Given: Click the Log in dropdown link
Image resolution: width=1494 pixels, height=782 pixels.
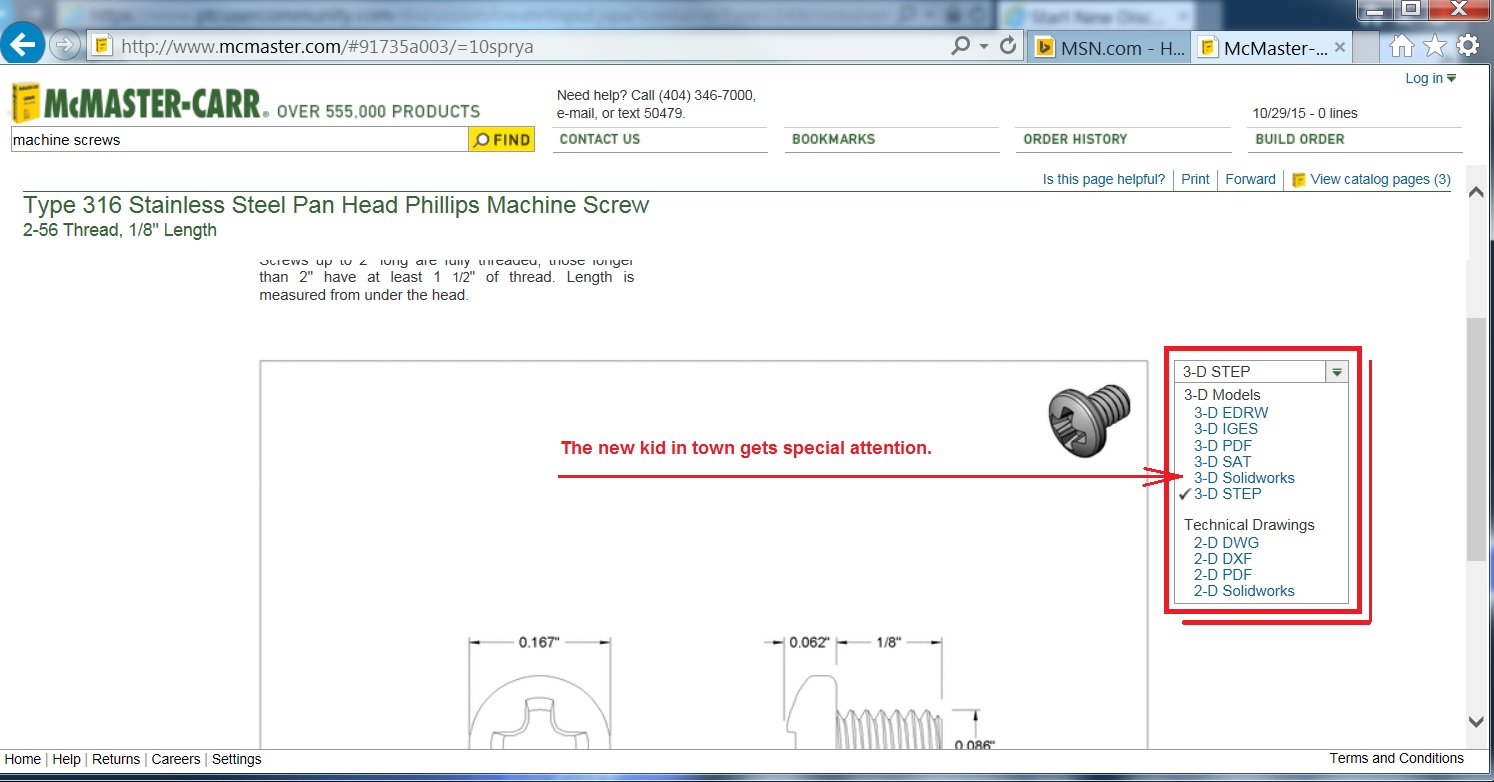Looking at the screenshot, I should (1431, 79).
